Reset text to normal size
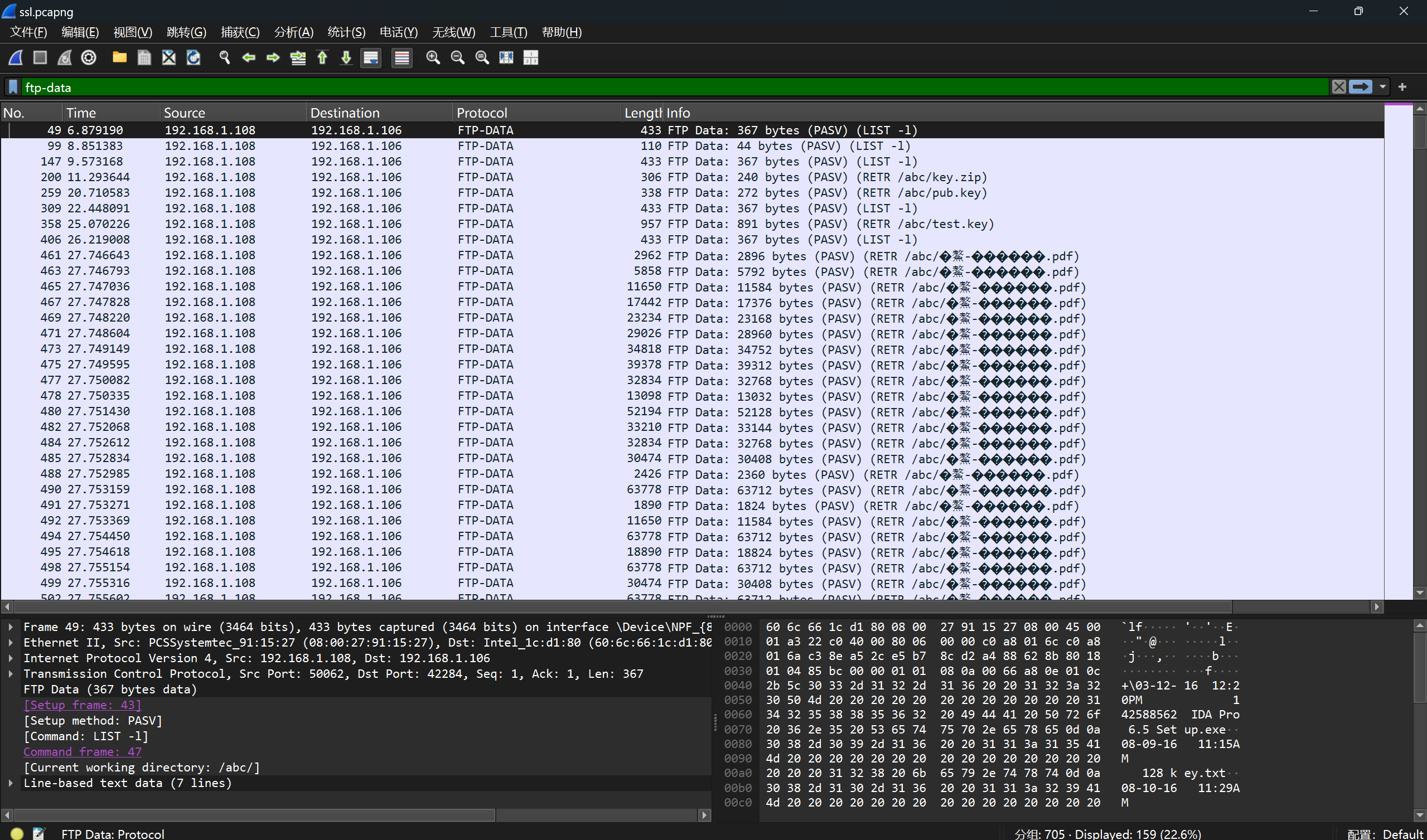The image size is (1427, 840). click(482, 58)
